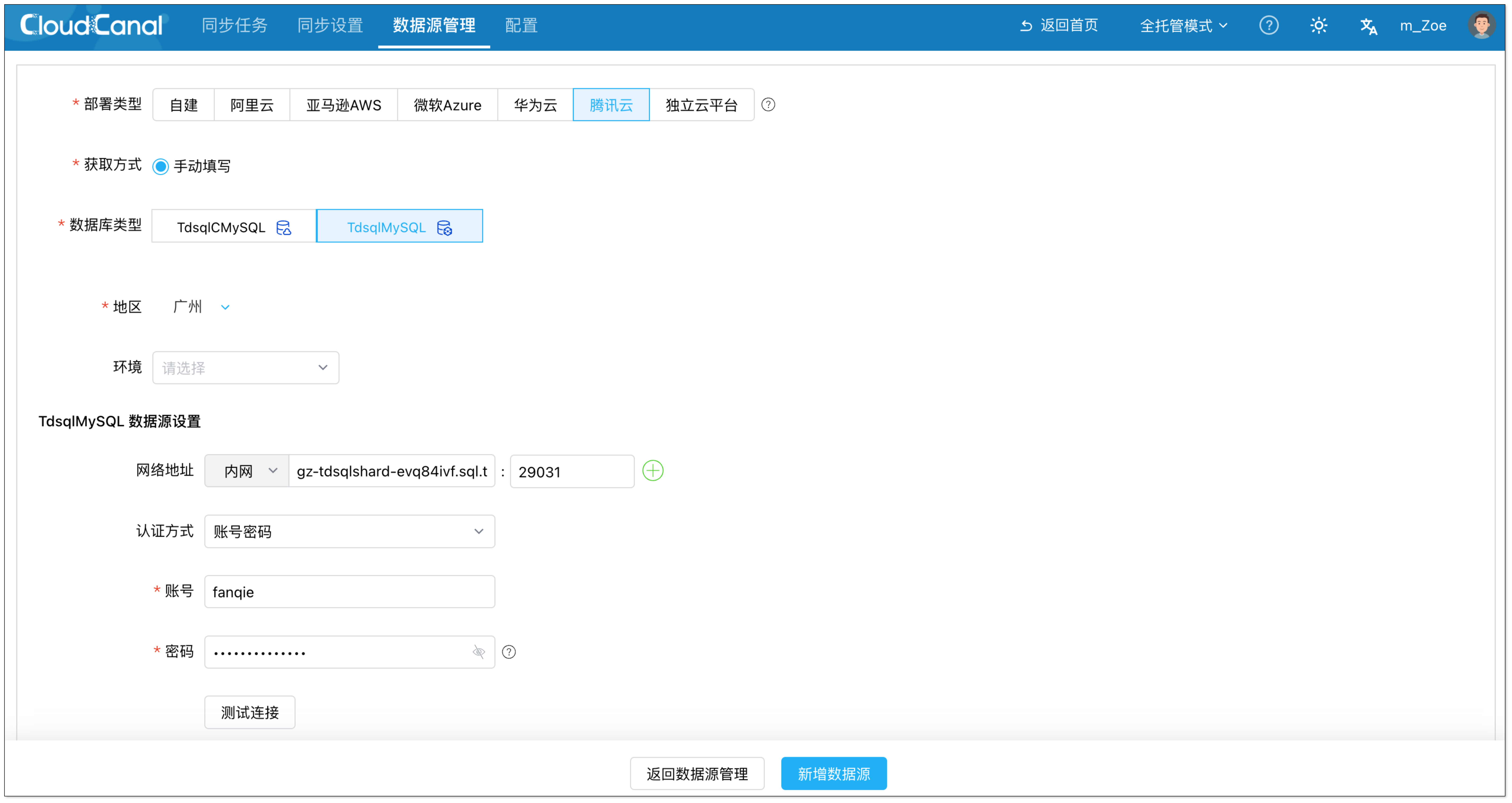Switch to the 同步任务 tab

234,25
